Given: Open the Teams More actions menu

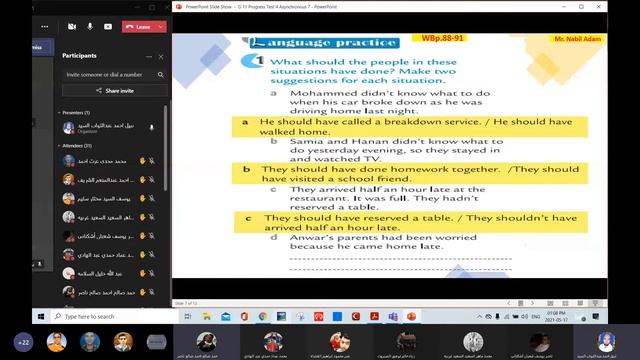Looking at the screenshot, I should [x=44, y=27].
